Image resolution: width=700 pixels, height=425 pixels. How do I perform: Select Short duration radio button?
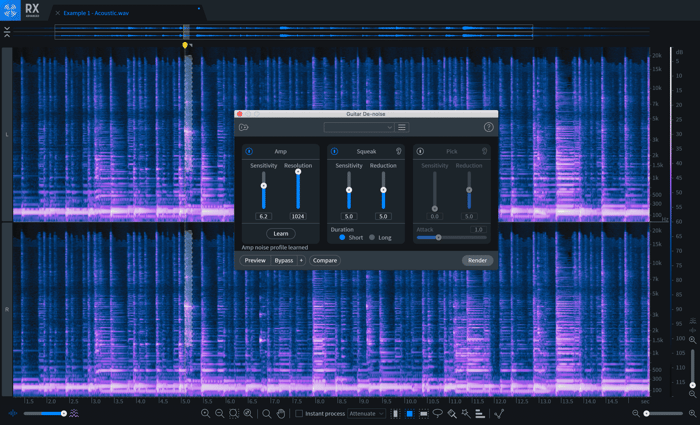coord(342,238)
